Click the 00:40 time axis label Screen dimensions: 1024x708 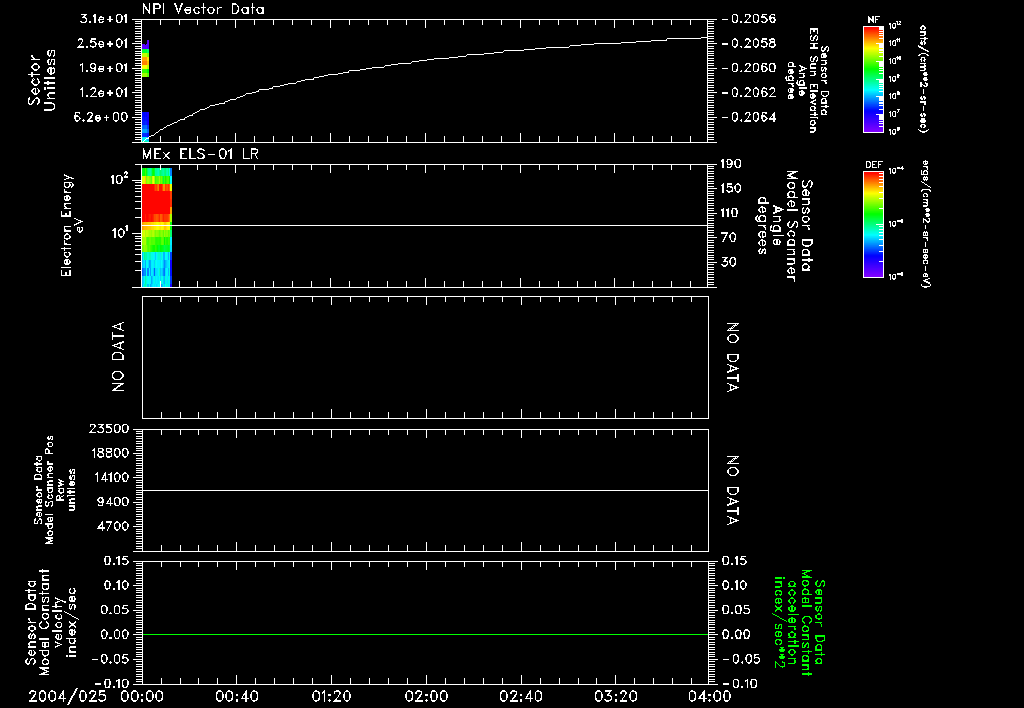(236, 696)
